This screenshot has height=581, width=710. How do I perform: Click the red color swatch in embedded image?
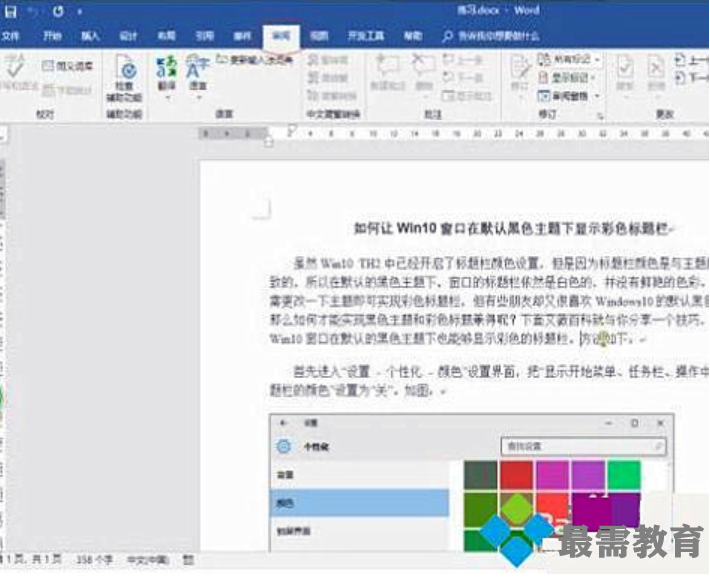click(516, 474)
